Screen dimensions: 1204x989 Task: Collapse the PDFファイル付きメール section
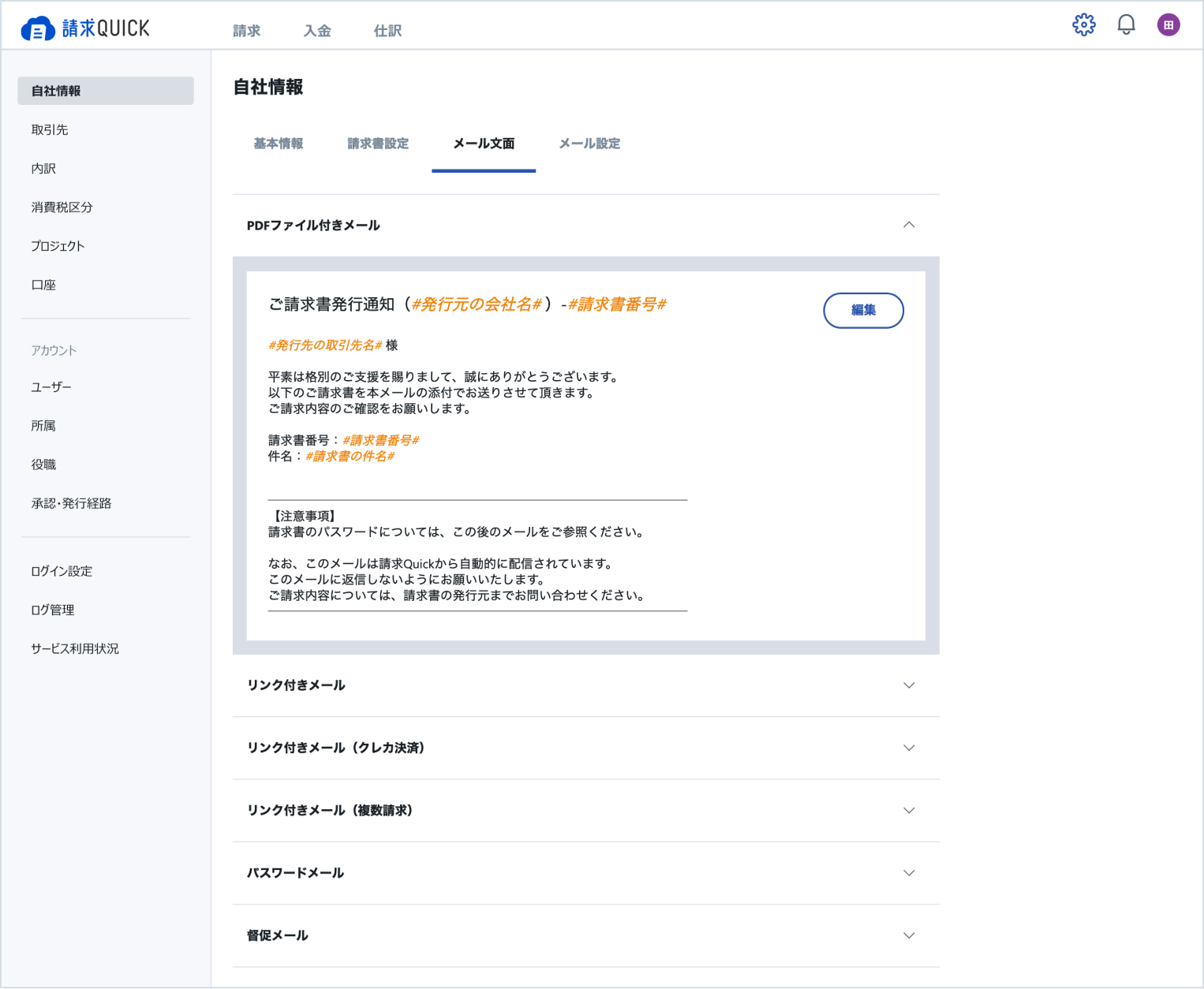point(909,225)
